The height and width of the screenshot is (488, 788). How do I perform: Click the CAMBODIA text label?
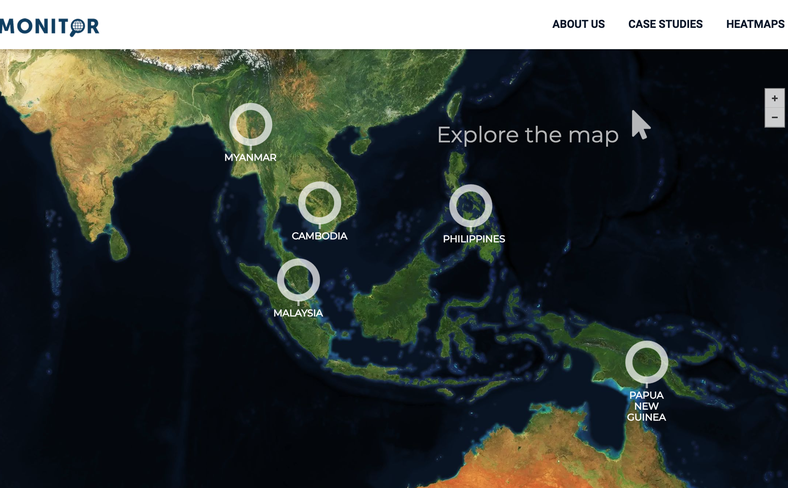319,237
